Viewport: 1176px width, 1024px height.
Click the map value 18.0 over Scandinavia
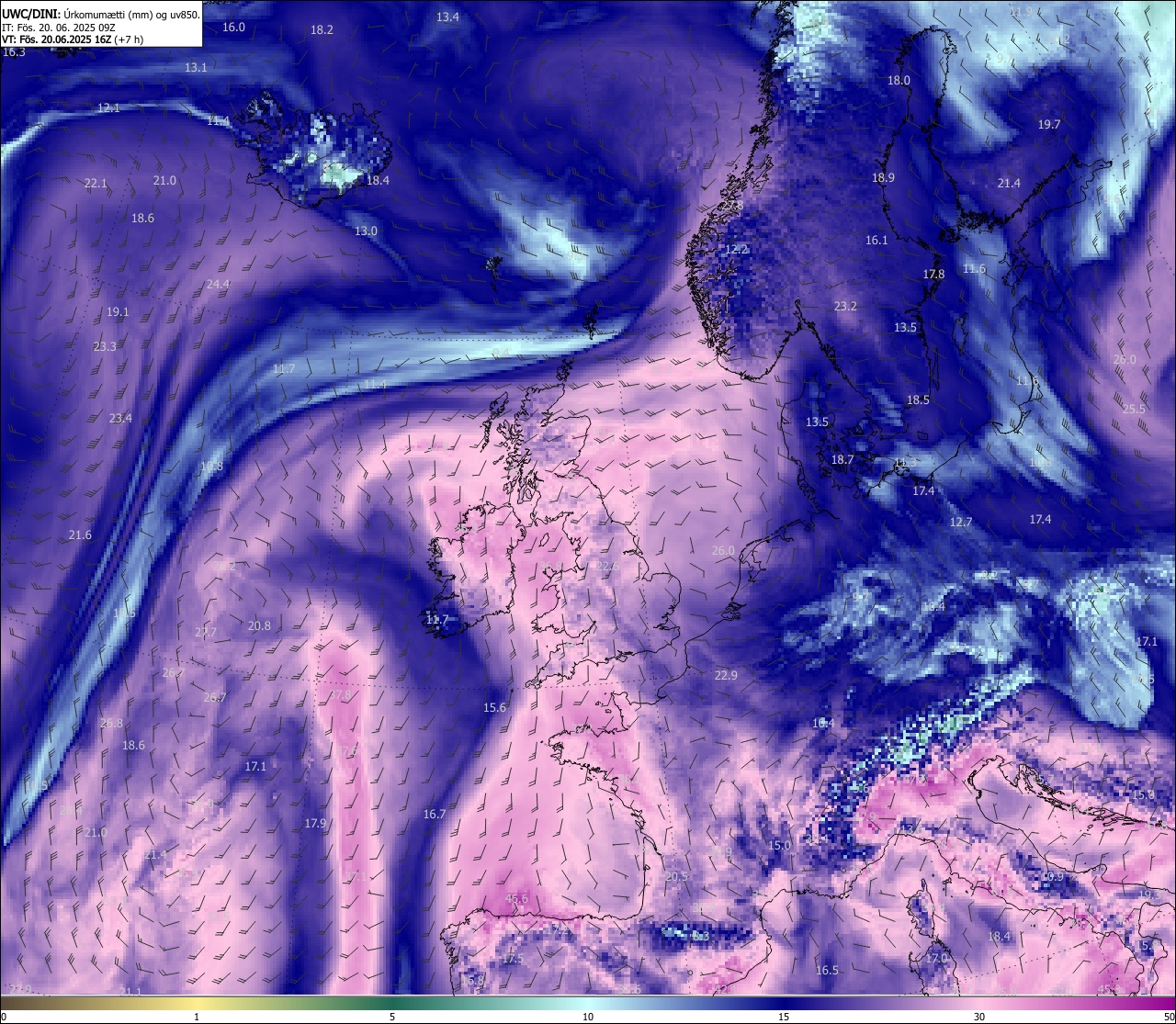click(899, 81)
